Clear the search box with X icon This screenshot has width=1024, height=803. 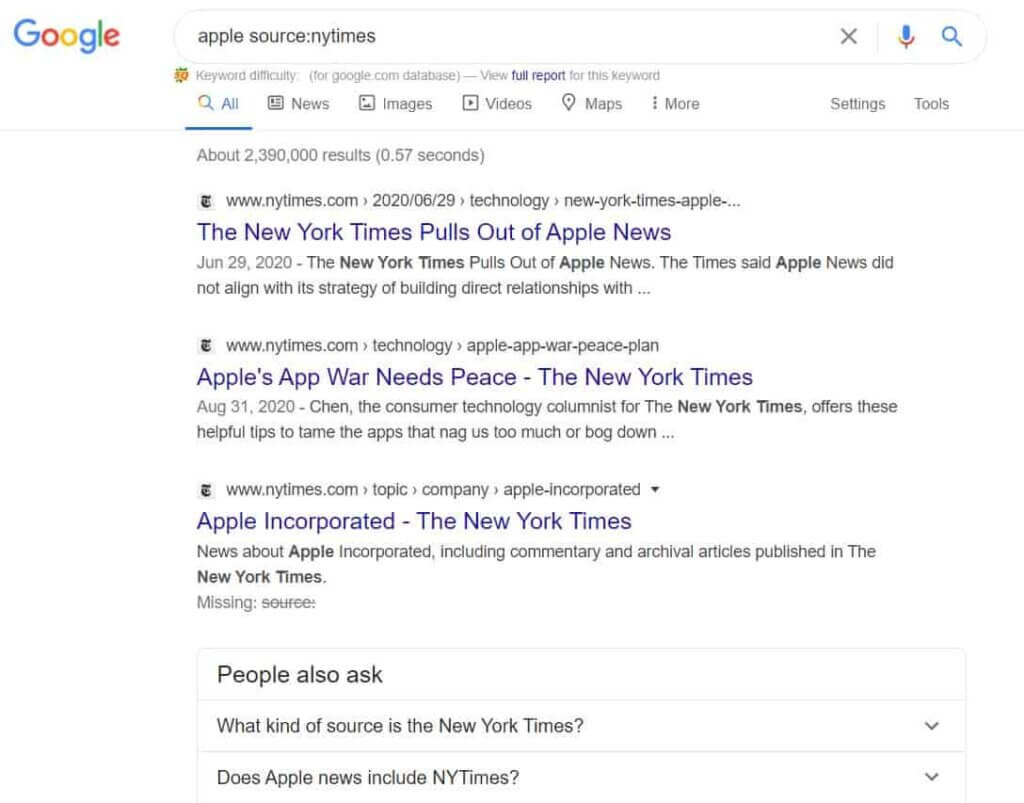tap(848, 36)
